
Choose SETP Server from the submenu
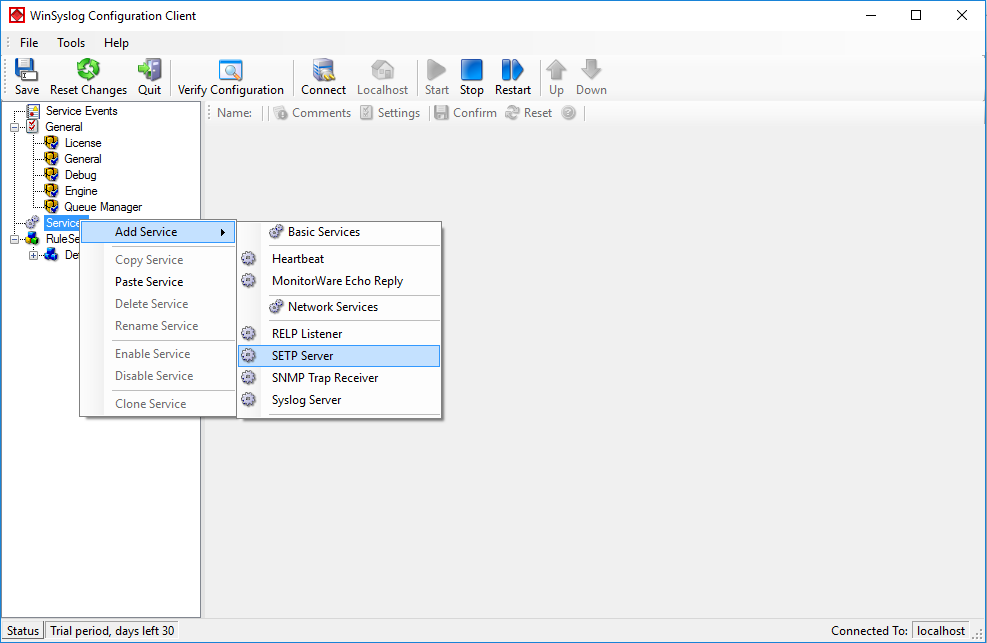(303, 356)
